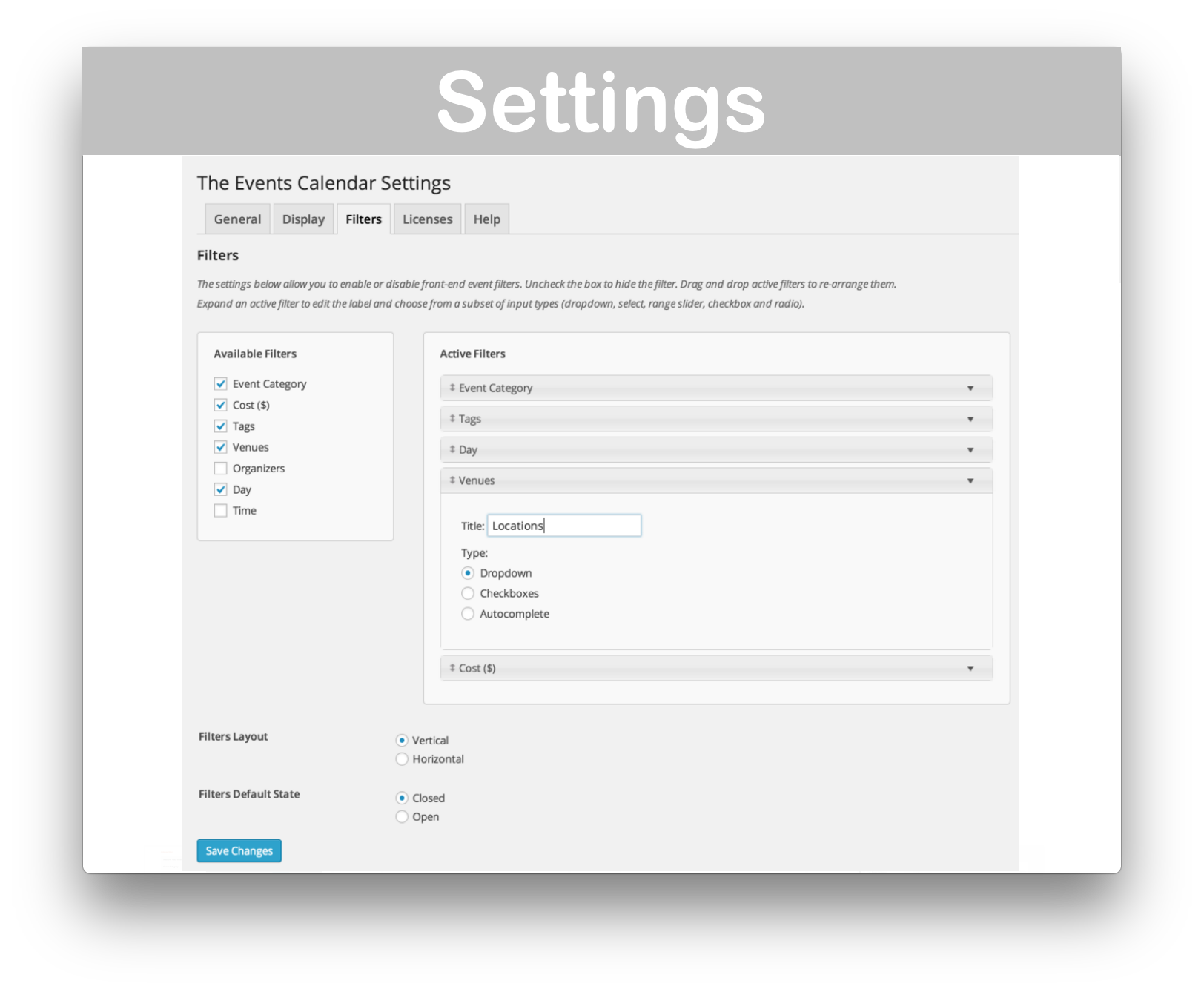This screenshot has width=1204, height=992.
Task: Collapse the Venues active filter arrow
Action: point(970,481)
